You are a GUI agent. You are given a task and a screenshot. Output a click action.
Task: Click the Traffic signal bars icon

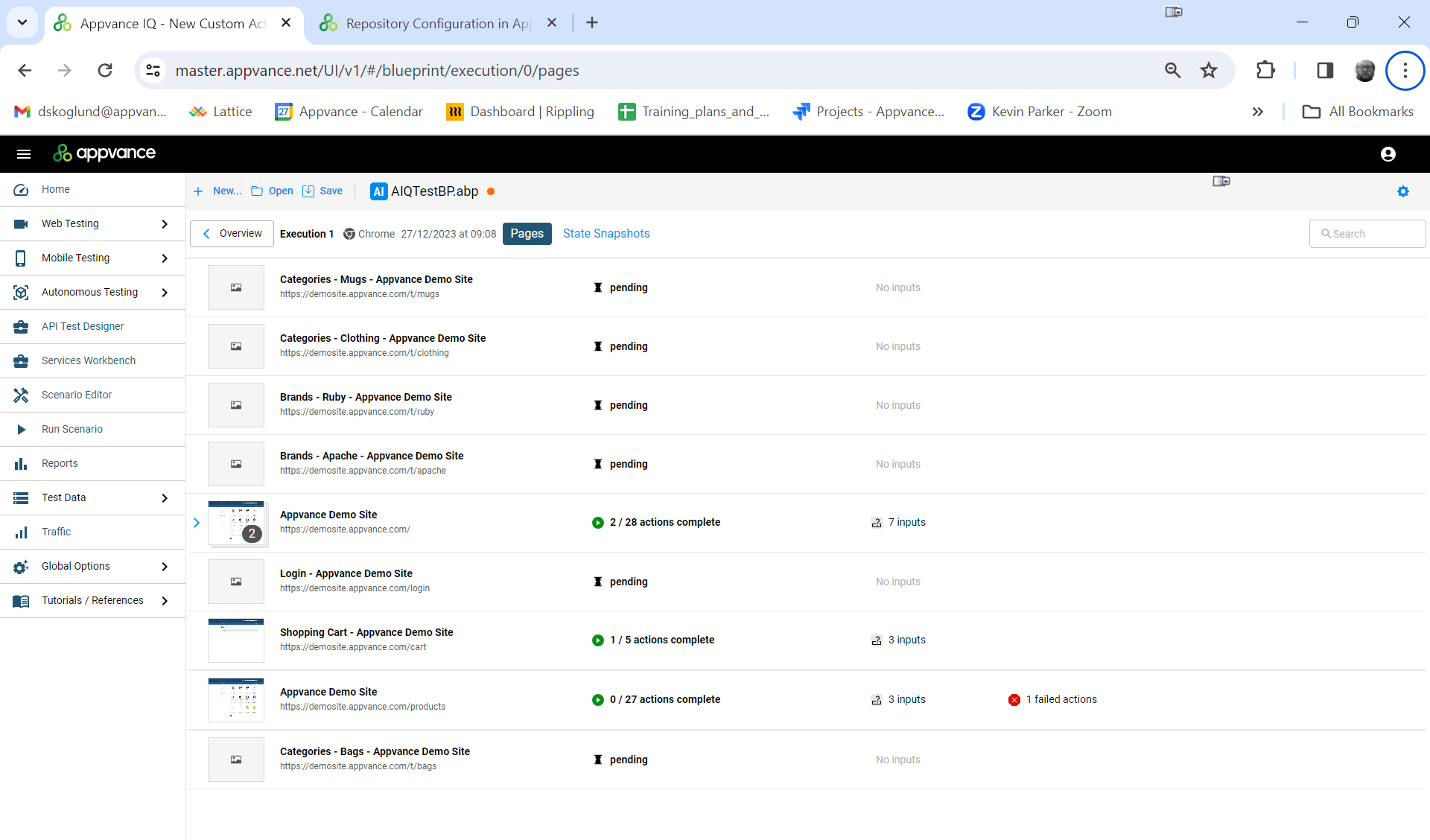pyautogui.click(x=21, y=532)
